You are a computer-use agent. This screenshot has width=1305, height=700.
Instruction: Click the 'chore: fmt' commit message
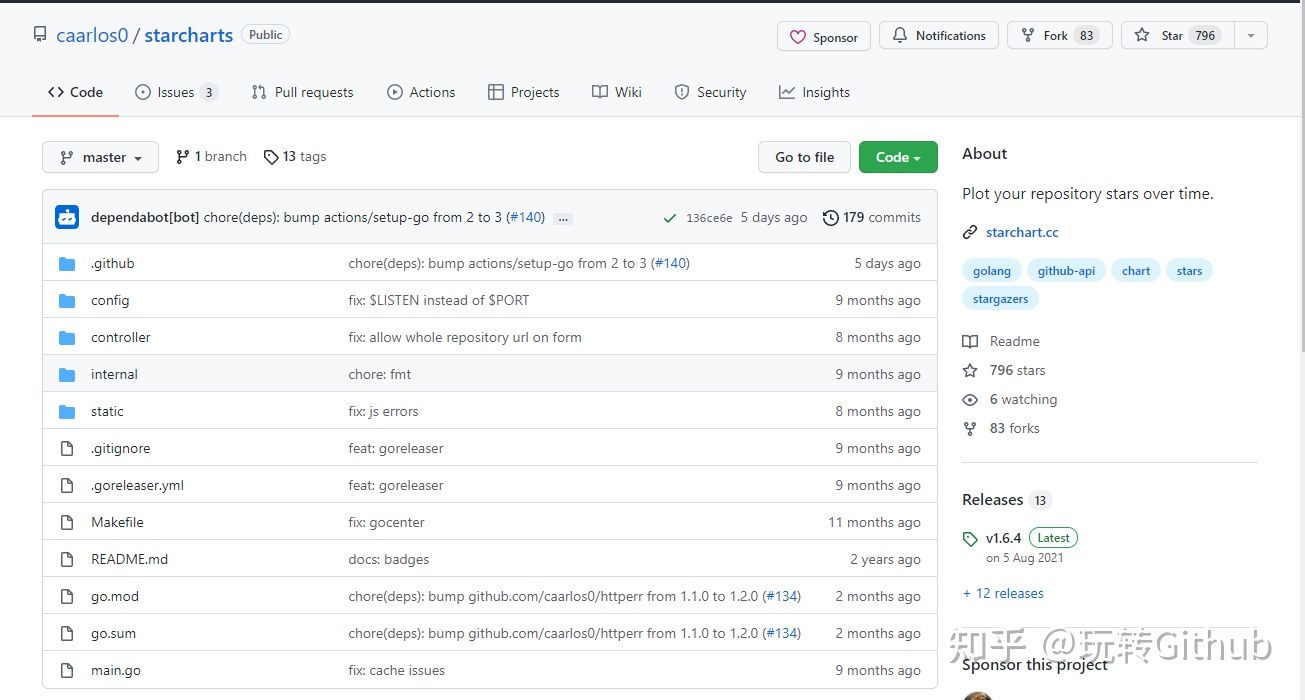pyautogui.click(x=379, y=375)
